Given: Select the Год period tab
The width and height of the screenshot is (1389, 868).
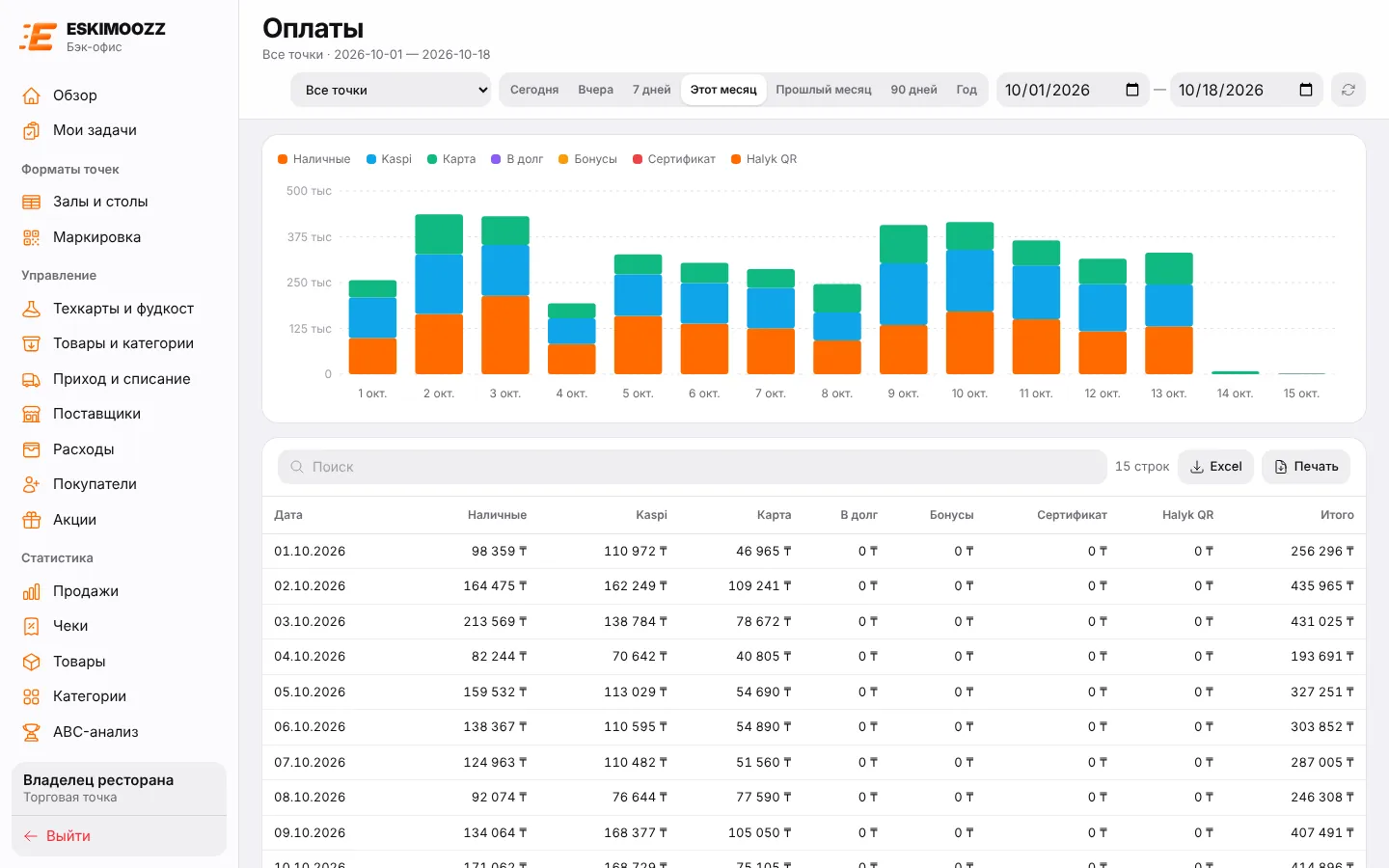Looking at the screenshot, I should [x=967, y=90].
